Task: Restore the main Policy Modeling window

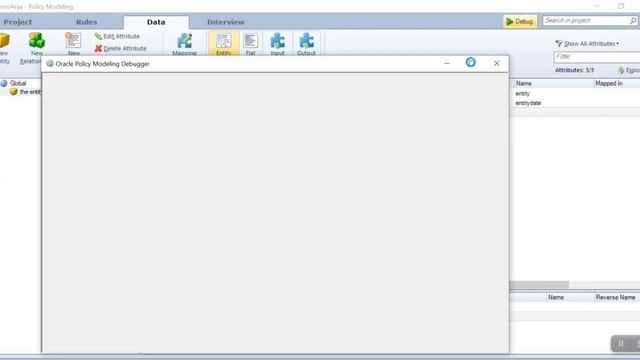Action: 621,6
